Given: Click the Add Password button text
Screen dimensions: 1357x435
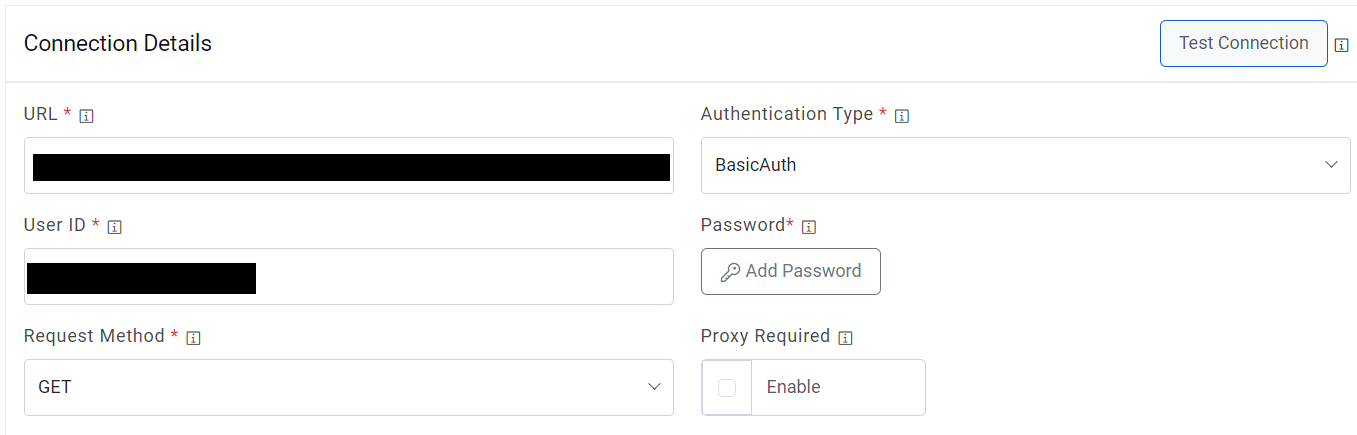Looking at the screenshot, I should point(803,271).
